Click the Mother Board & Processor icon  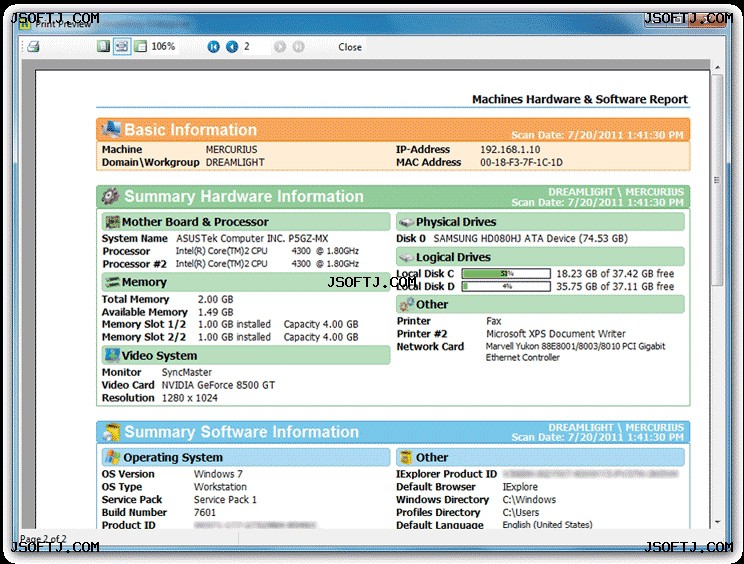tap(112, 222)
